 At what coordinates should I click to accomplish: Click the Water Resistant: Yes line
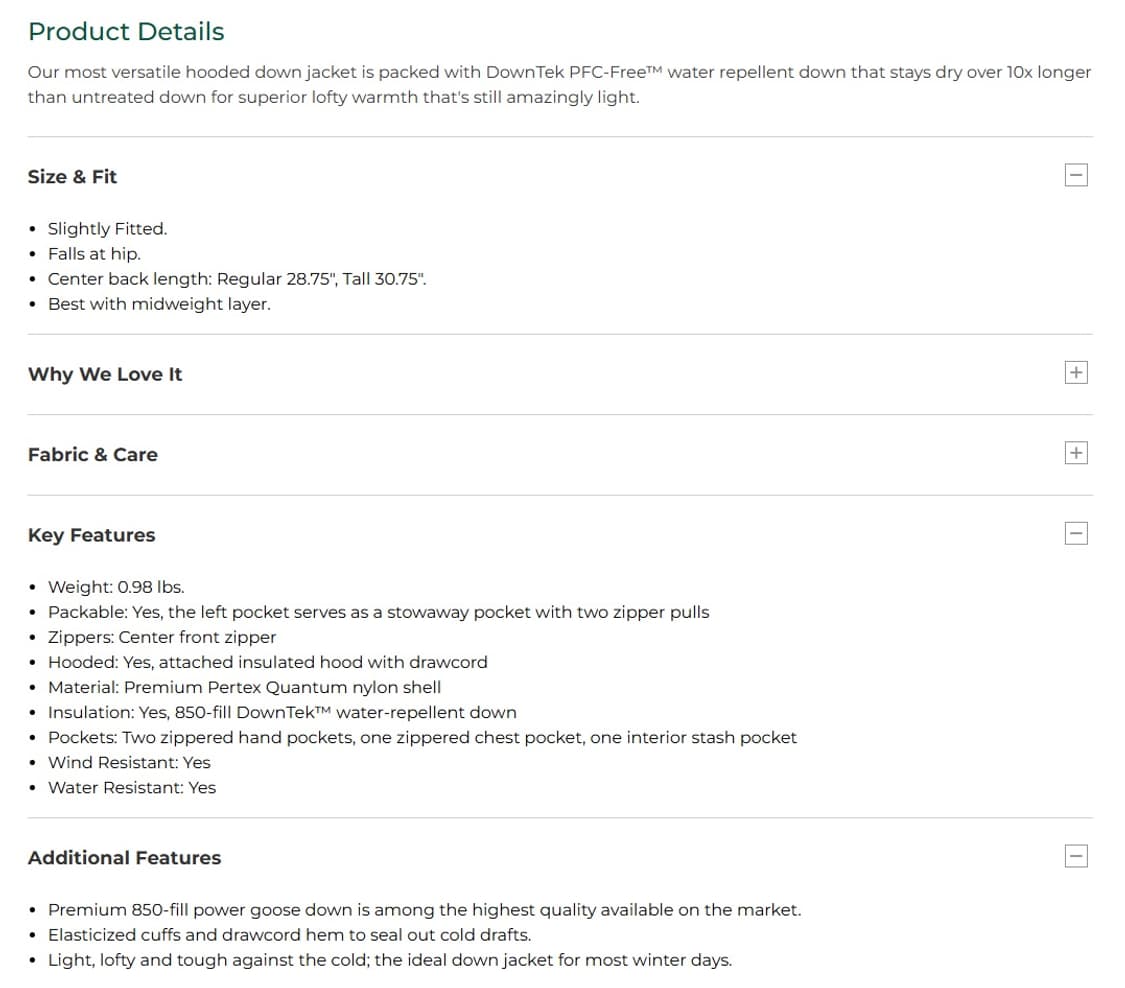[132, 787]
